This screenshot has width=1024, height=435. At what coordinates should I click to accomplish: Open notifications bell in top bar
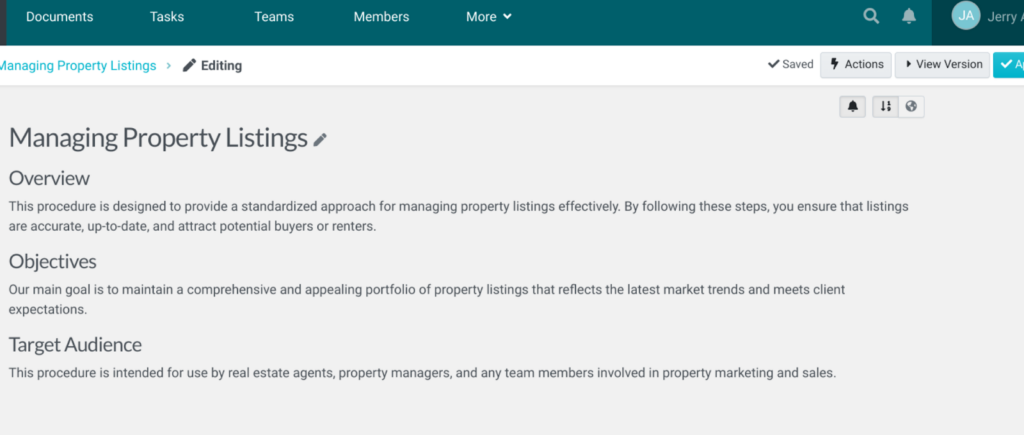[x=909, y=16]
